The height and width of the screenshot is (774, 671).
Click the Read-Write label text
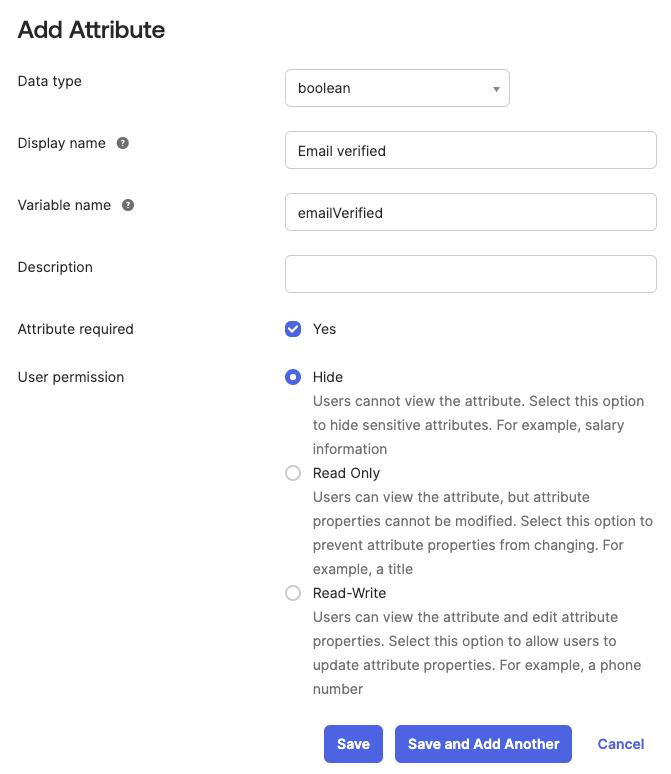click(x=349, y=593)
